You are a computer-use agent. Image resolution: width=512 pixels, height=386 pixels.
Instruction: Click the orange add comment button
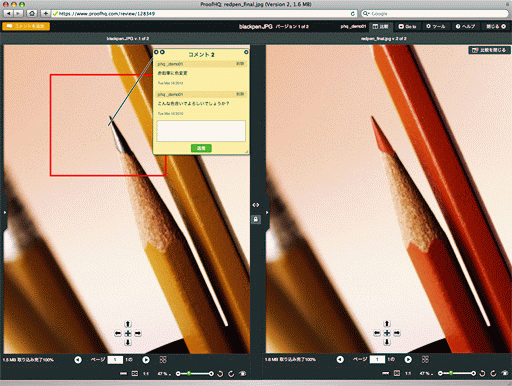click(26, 26)
